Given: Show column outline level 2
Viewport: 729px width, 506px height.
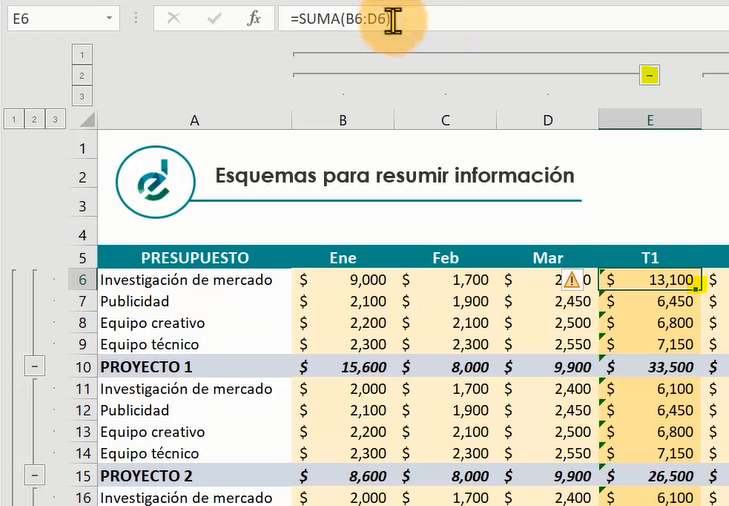Looking at the screenshot, I should point(82,75).
